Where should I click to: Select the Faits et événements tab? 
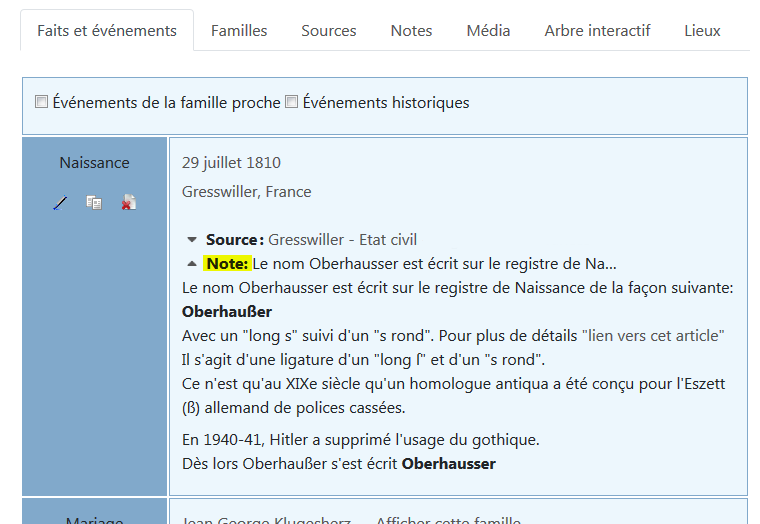click(107, 31)
